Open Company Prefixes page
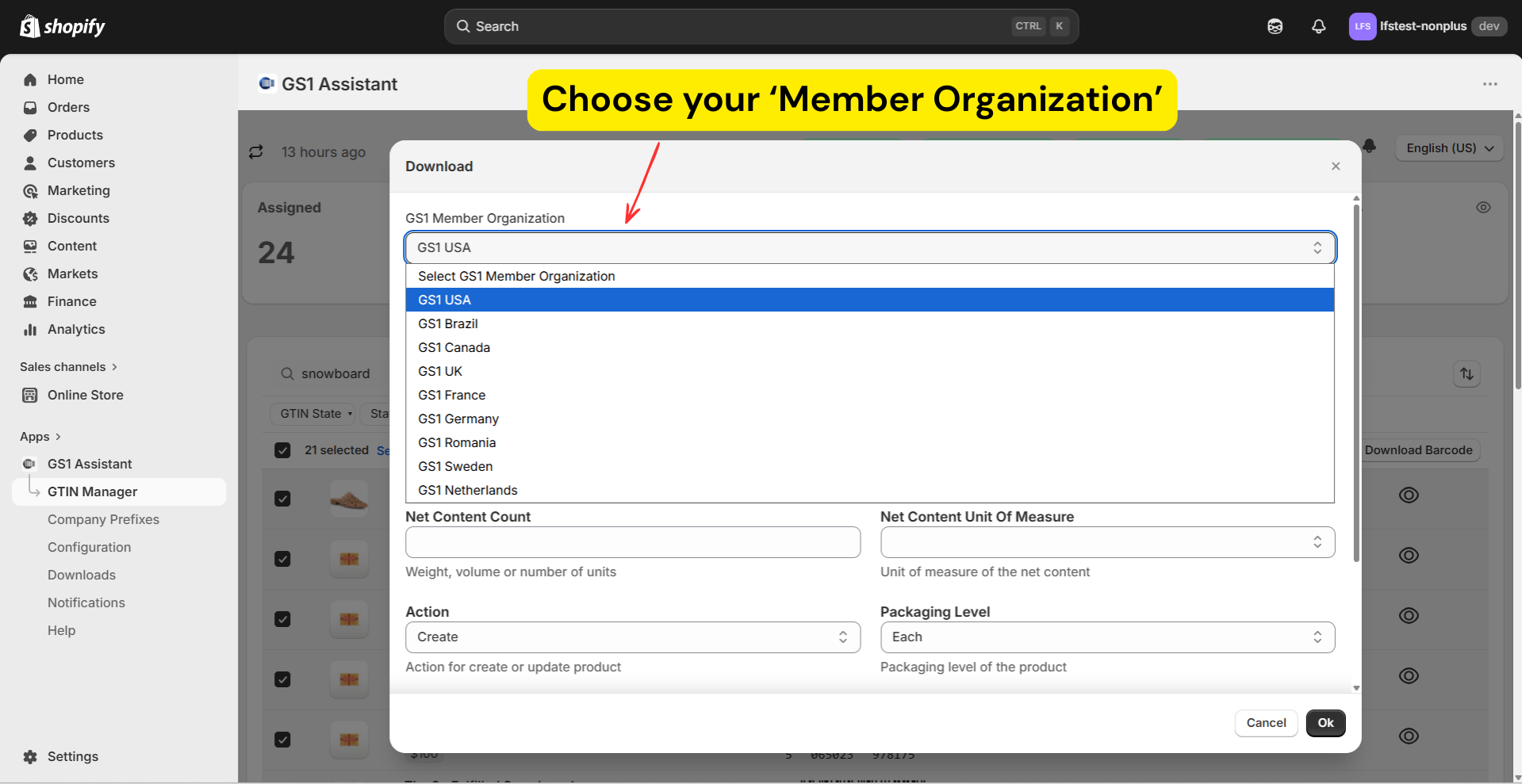This screenshot has height=784, width=1522. click(103, 519)
